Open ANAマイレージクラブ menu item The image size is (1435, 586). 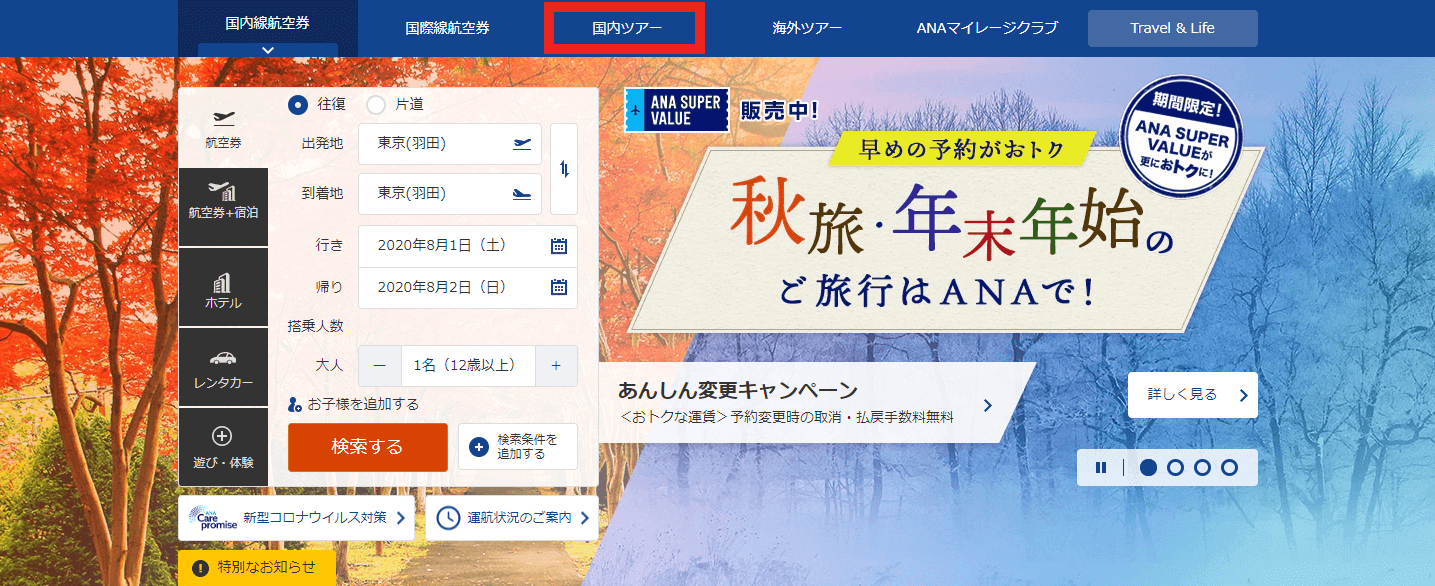point(987,28)
